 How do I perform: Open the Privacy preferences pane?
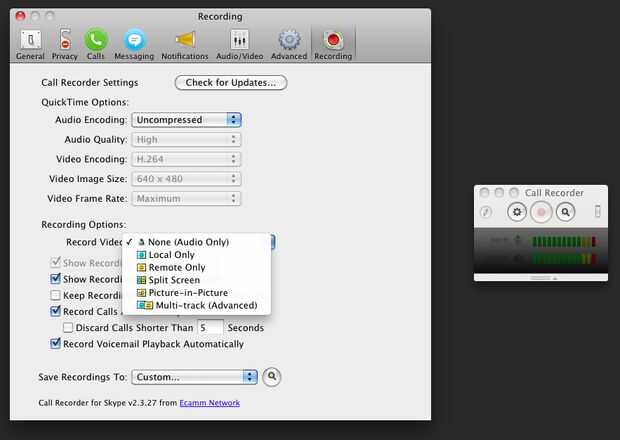tap(64, 44)
